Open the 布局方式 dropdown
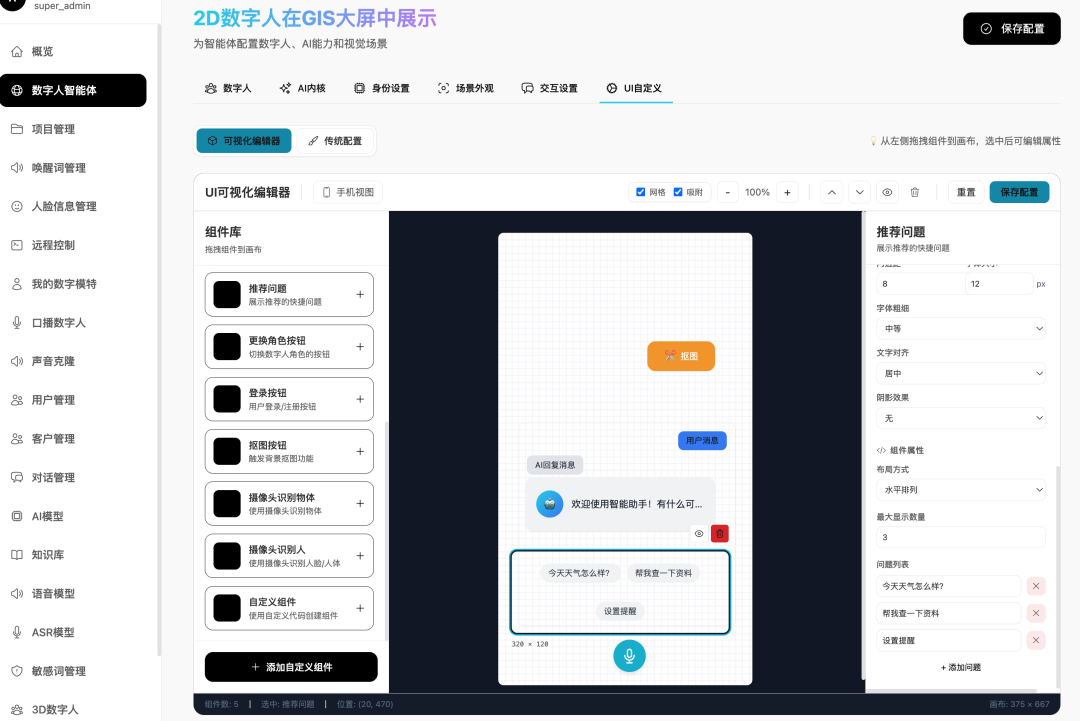Viewport: 1080px width, 721px height. tap(961, 490)
